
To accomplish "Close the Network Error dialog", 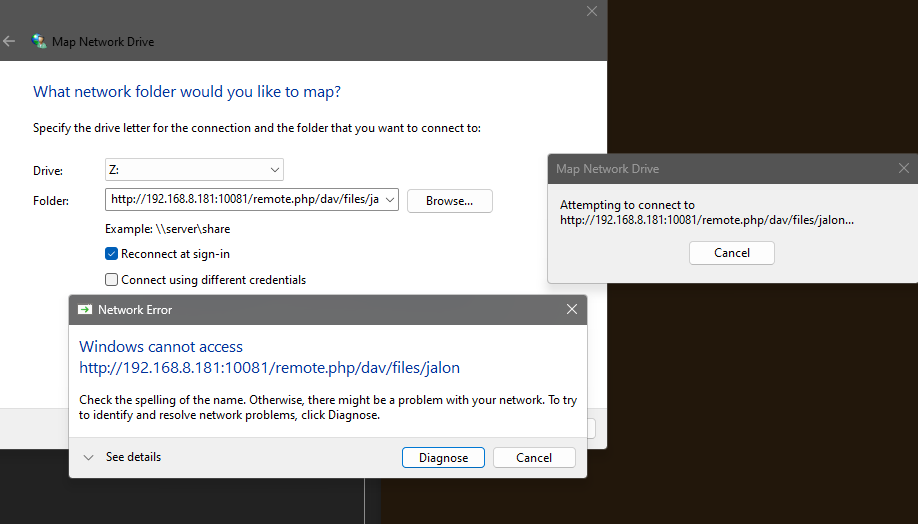I will click(x=572, y=310).
